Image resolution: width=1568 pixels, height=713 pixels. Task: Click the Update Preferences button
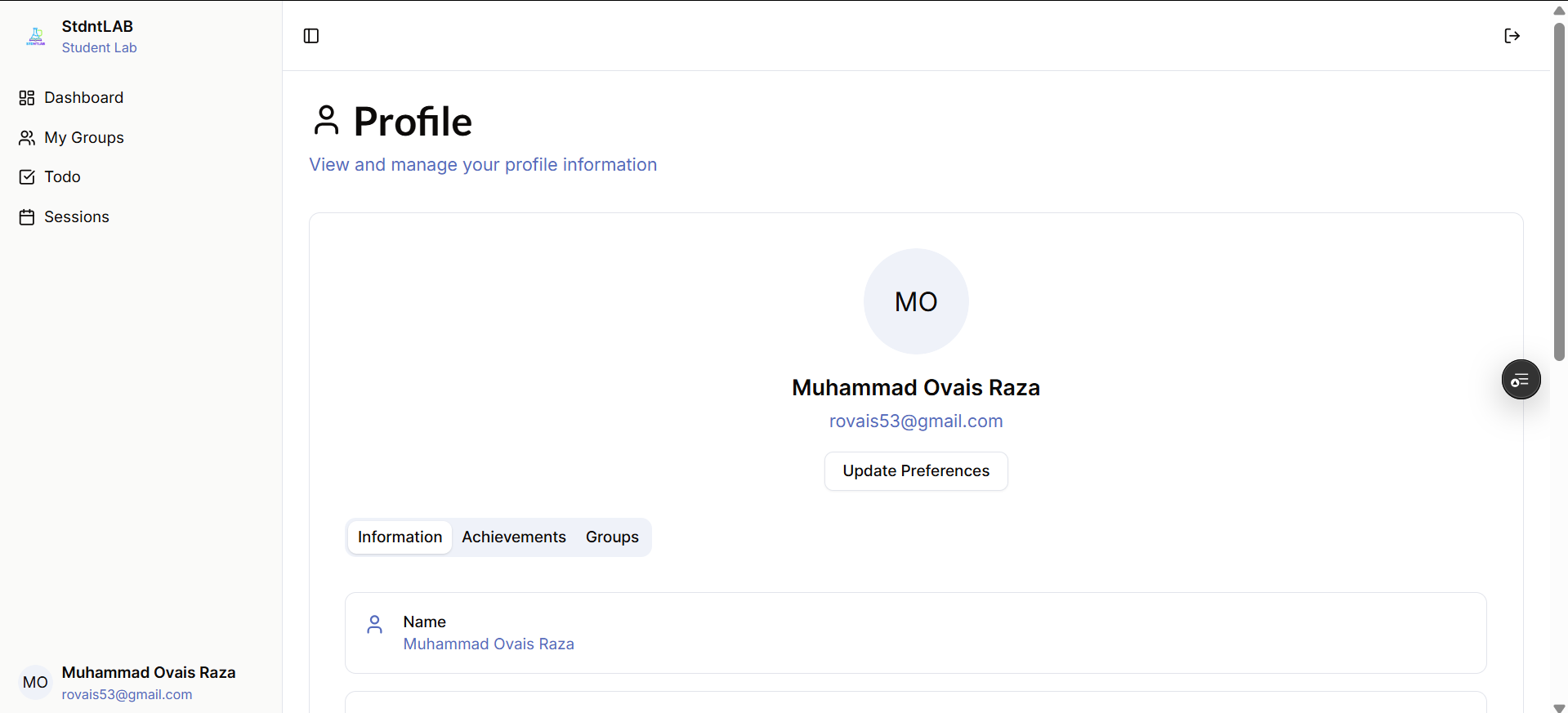coord(916,471)
